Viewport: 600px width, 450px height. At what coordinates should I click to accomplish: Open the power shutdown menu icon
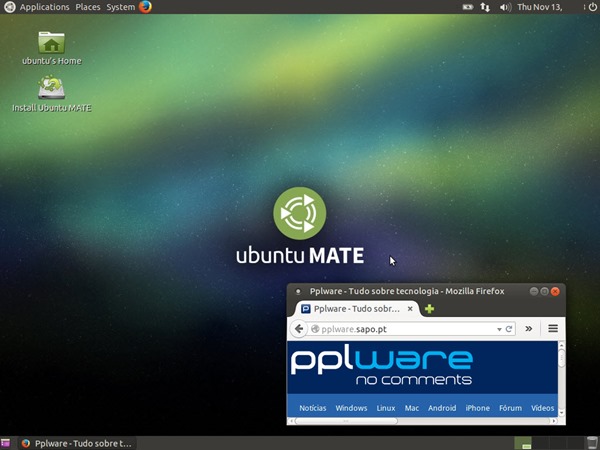pos(592,7)
